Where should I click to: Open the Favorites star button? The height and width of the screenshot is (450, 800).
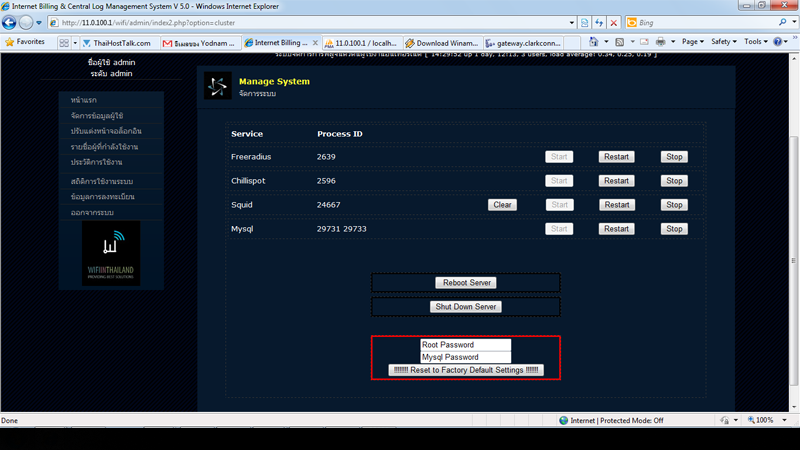[25, 42]
